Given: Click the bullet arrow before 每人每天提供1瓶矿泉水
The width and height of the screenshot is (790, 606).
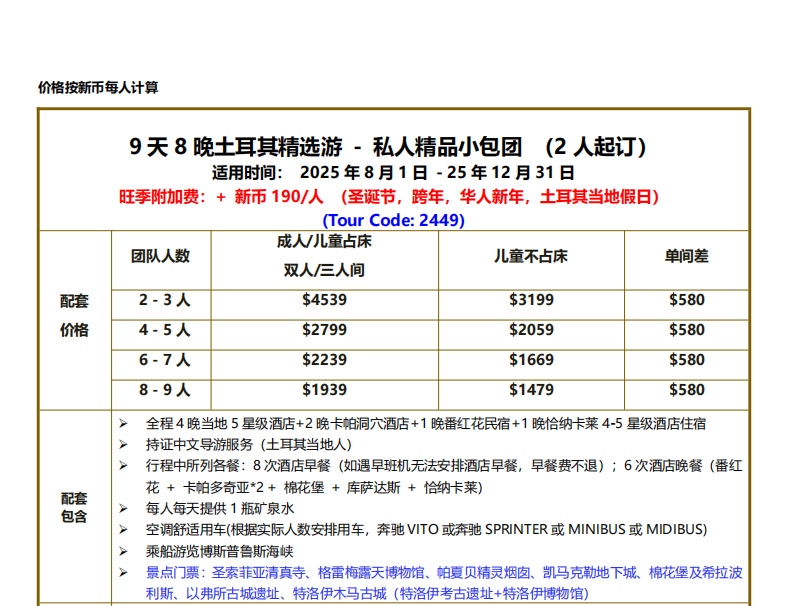Looking at the screenshot, I should click(x=123, y=509).
